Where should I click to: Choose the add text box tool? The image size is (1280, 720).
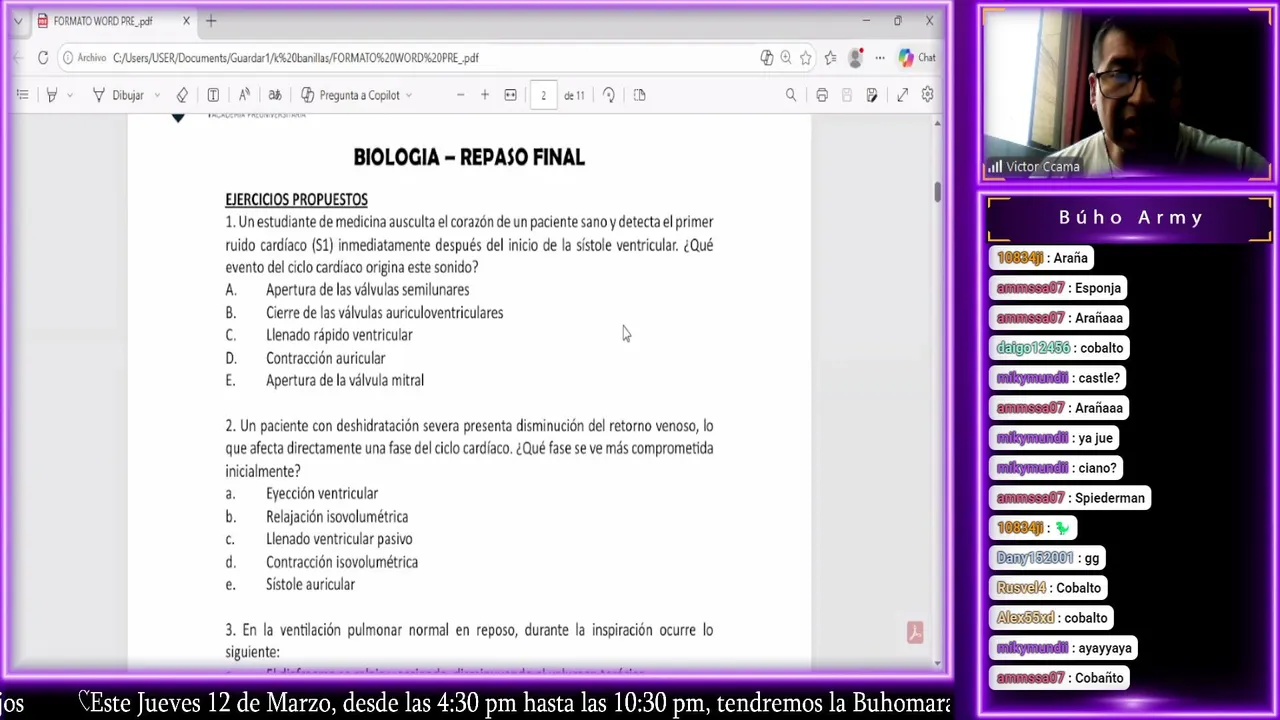[x=213, y=95]
